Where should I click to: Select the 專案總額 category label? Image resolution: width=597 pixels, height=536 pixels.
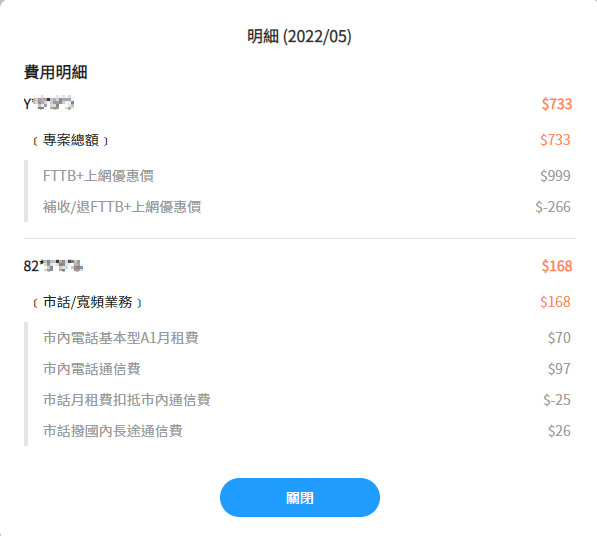click(71, 140)
